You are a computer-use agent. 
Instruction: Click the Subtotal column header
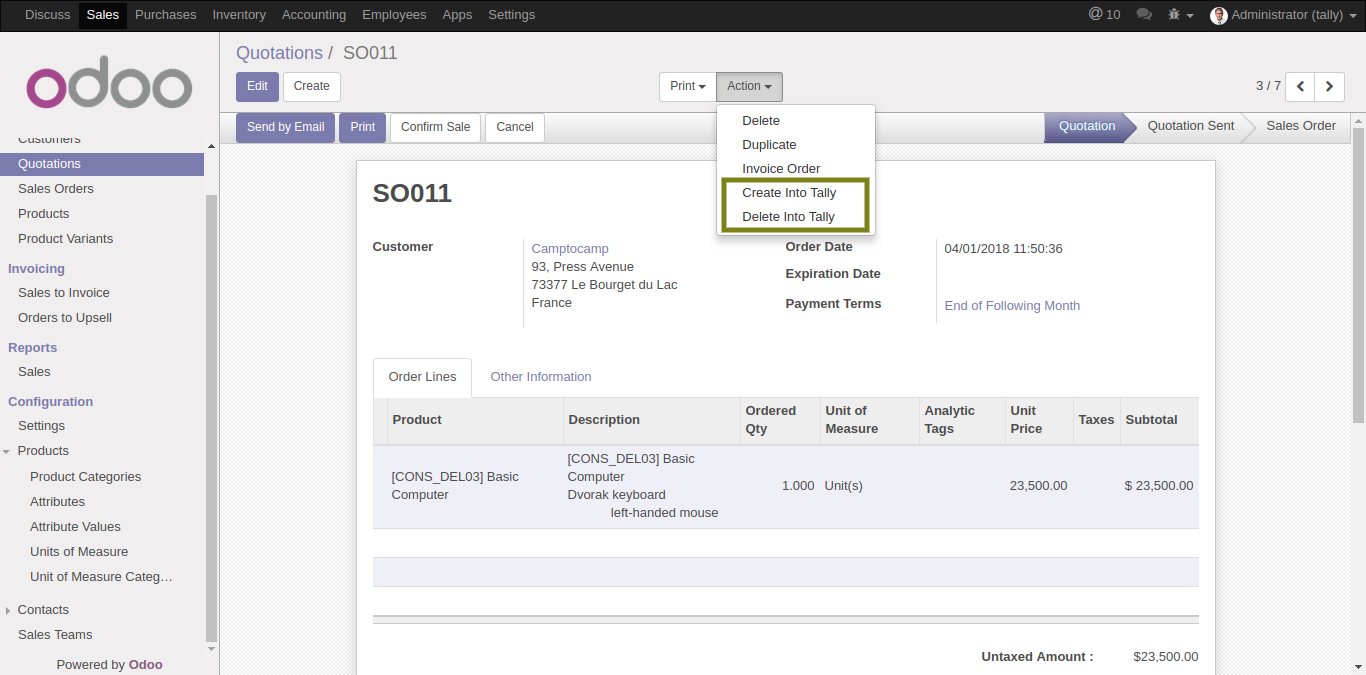click(x=1160, y=420)
